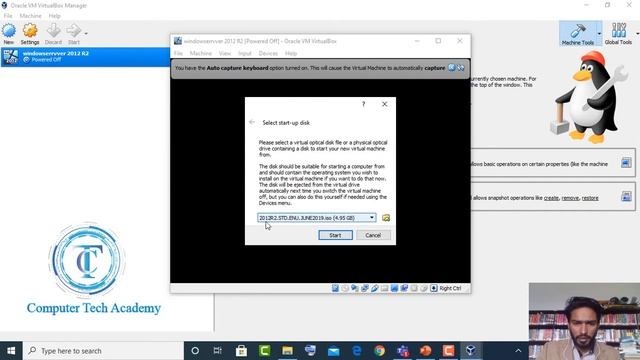Click the network adapter status bar icon
Screen dimensions: 640x360
coord(364,288)
